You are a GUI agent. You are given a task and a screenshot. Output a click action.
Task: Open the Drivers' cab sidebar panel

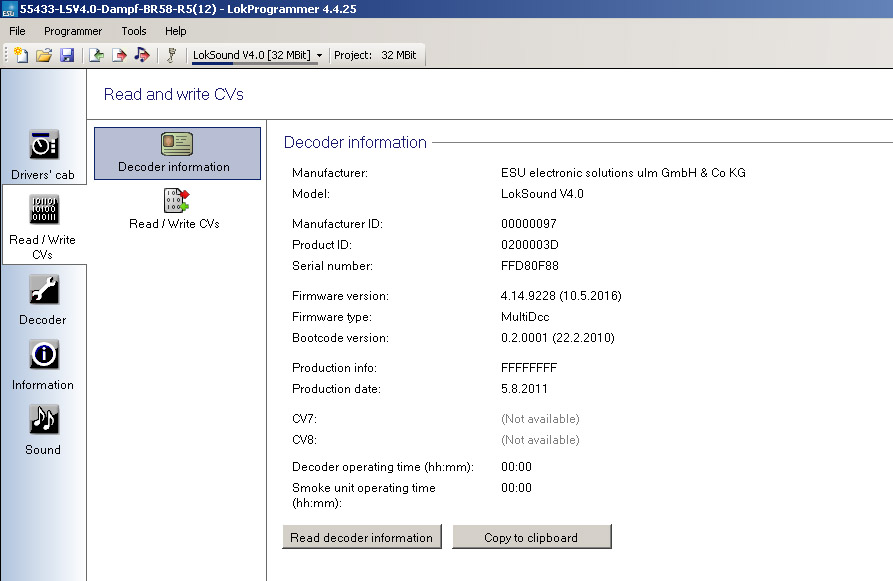(x=43, y=155)
